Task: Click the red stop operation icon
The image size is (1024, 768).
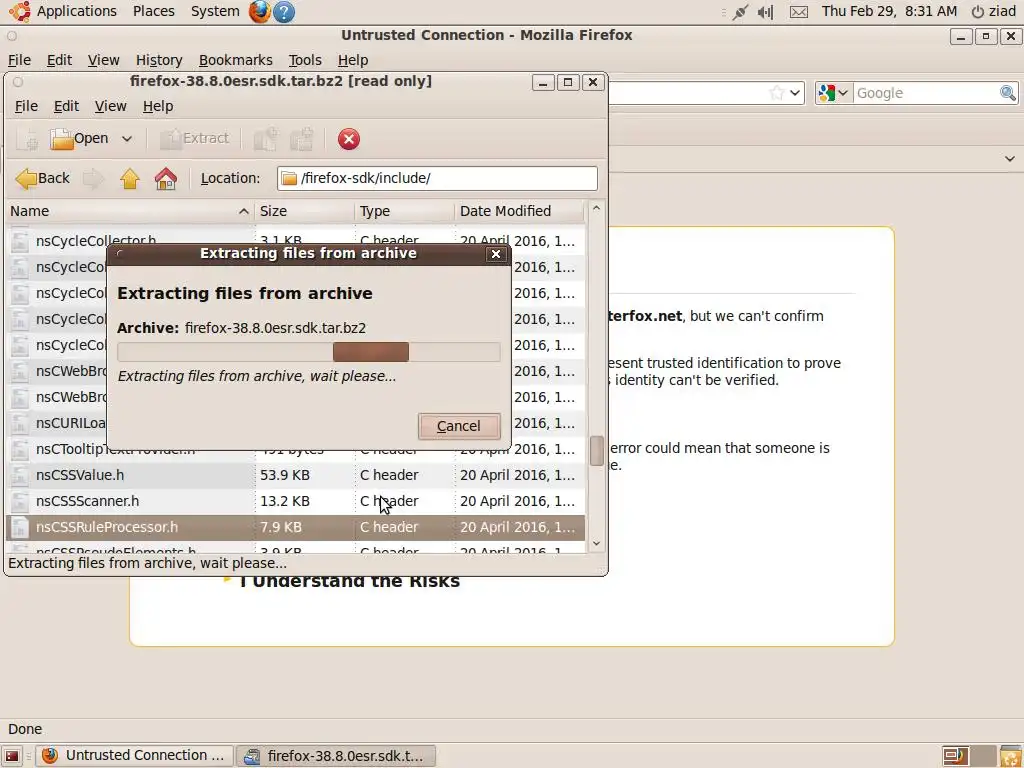Action: [349, 139]
